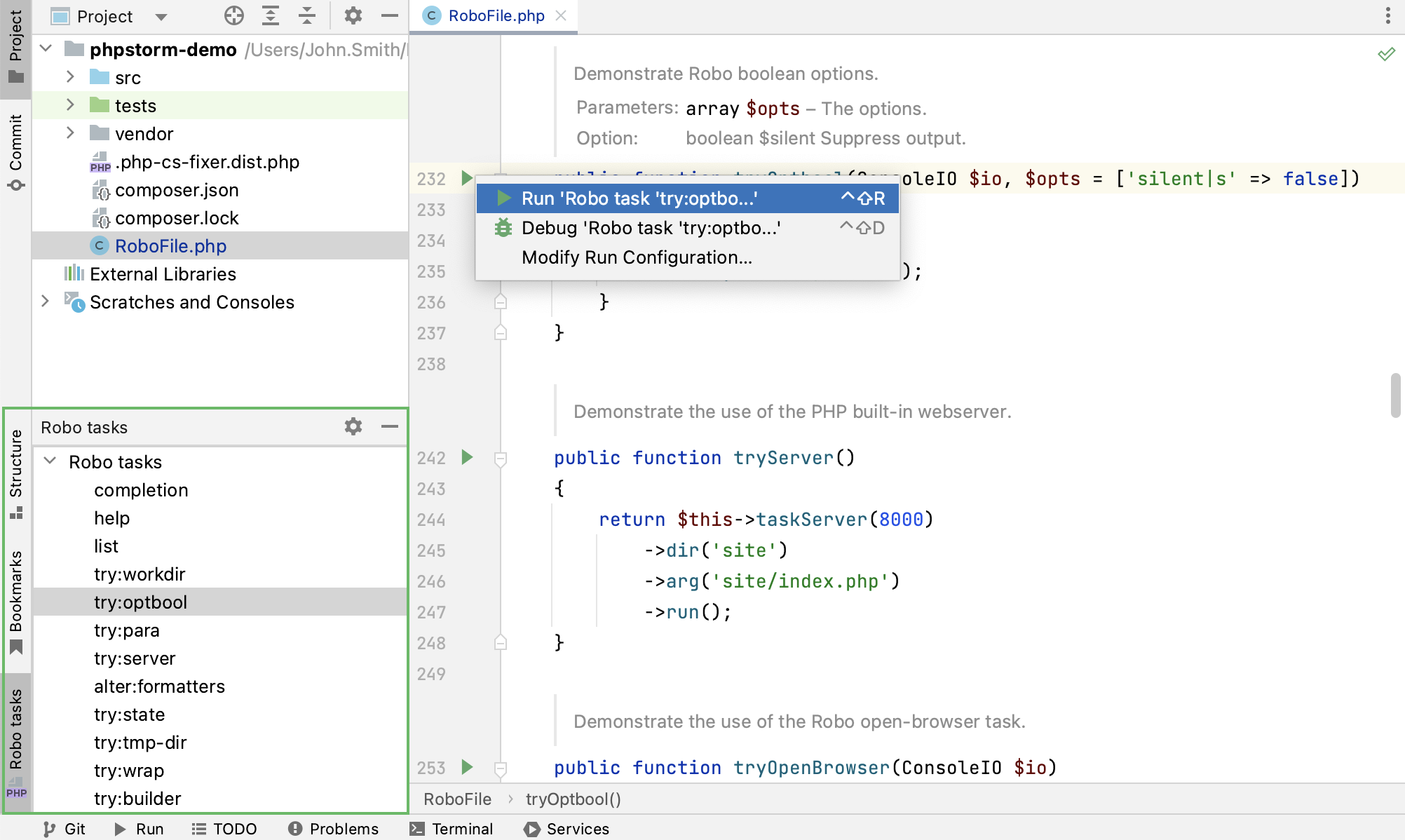Hide the Project tool window

tap(390, 15)
